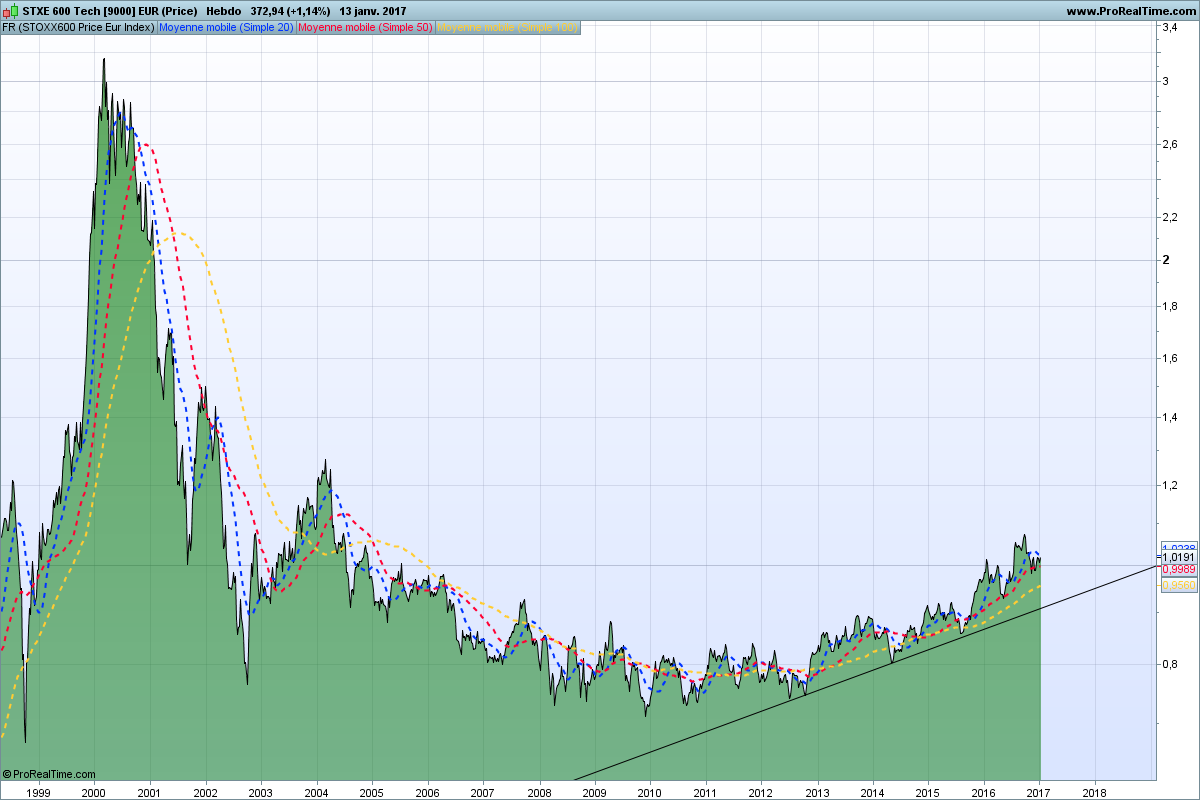
Task: Click the 1,8 value on the price axis
Action: pyautogui.click(x=1168, y=305)
